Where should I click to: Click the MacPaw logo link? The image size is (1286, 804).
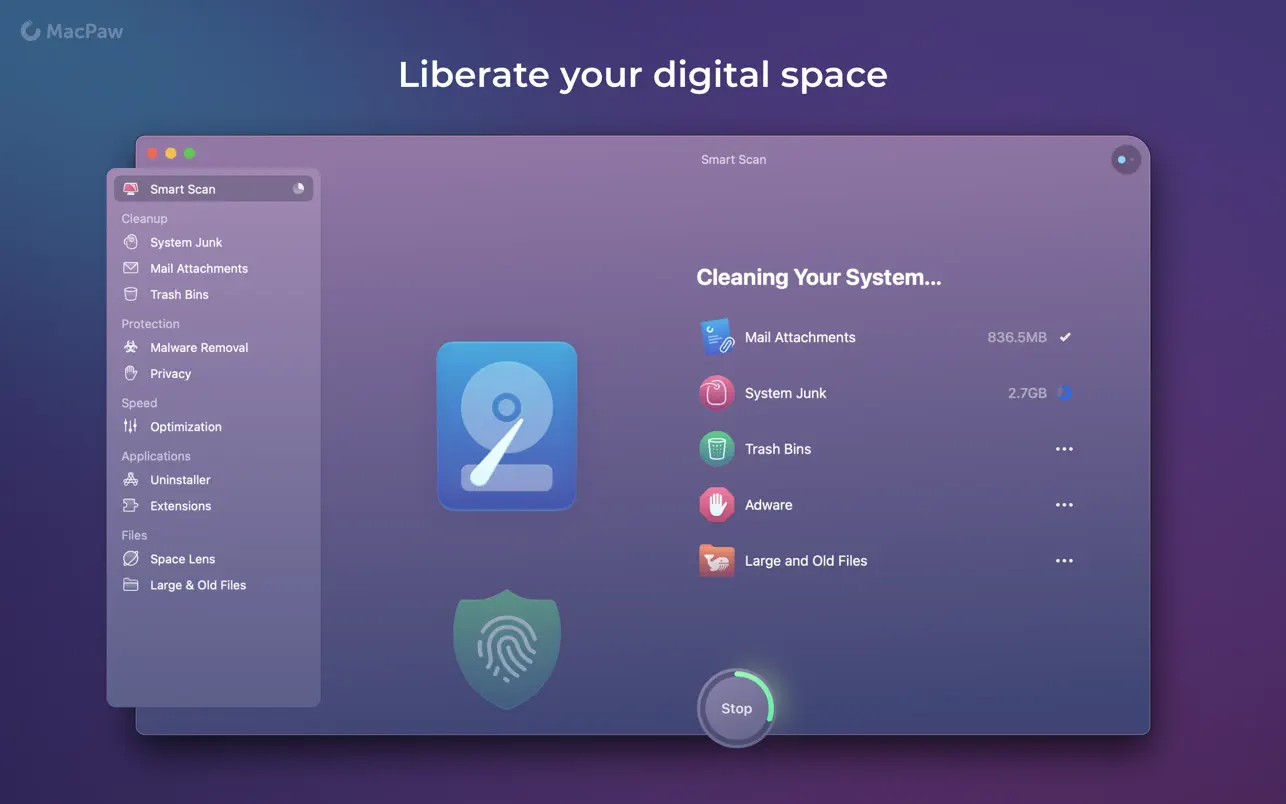tap(72, 32)
